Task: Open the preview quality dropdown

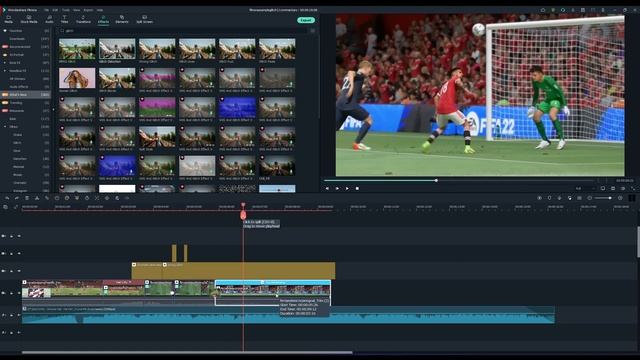Action: 584,189
